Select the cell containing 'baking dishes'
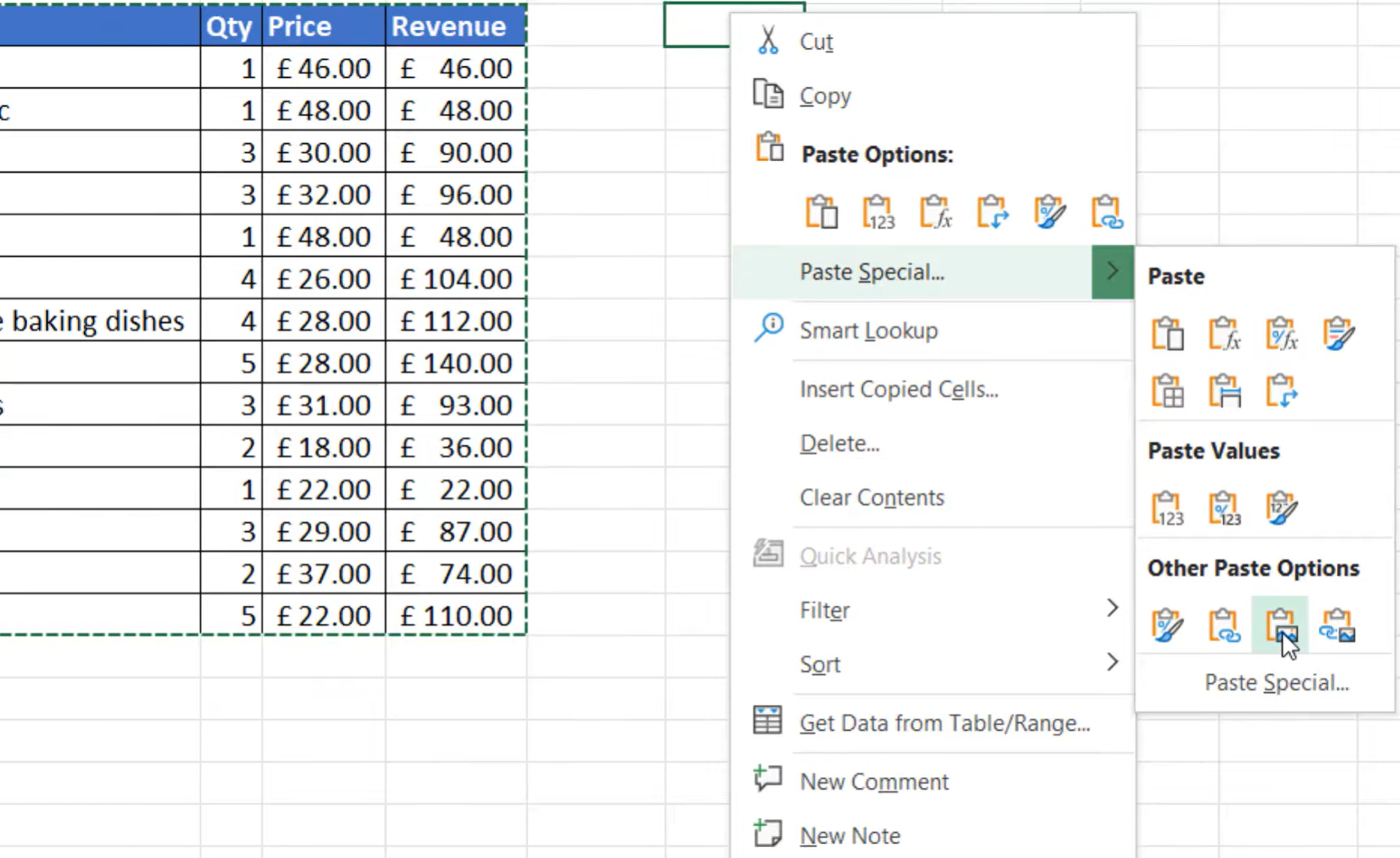Screen dimensions: 1400x858 [100, 321]
